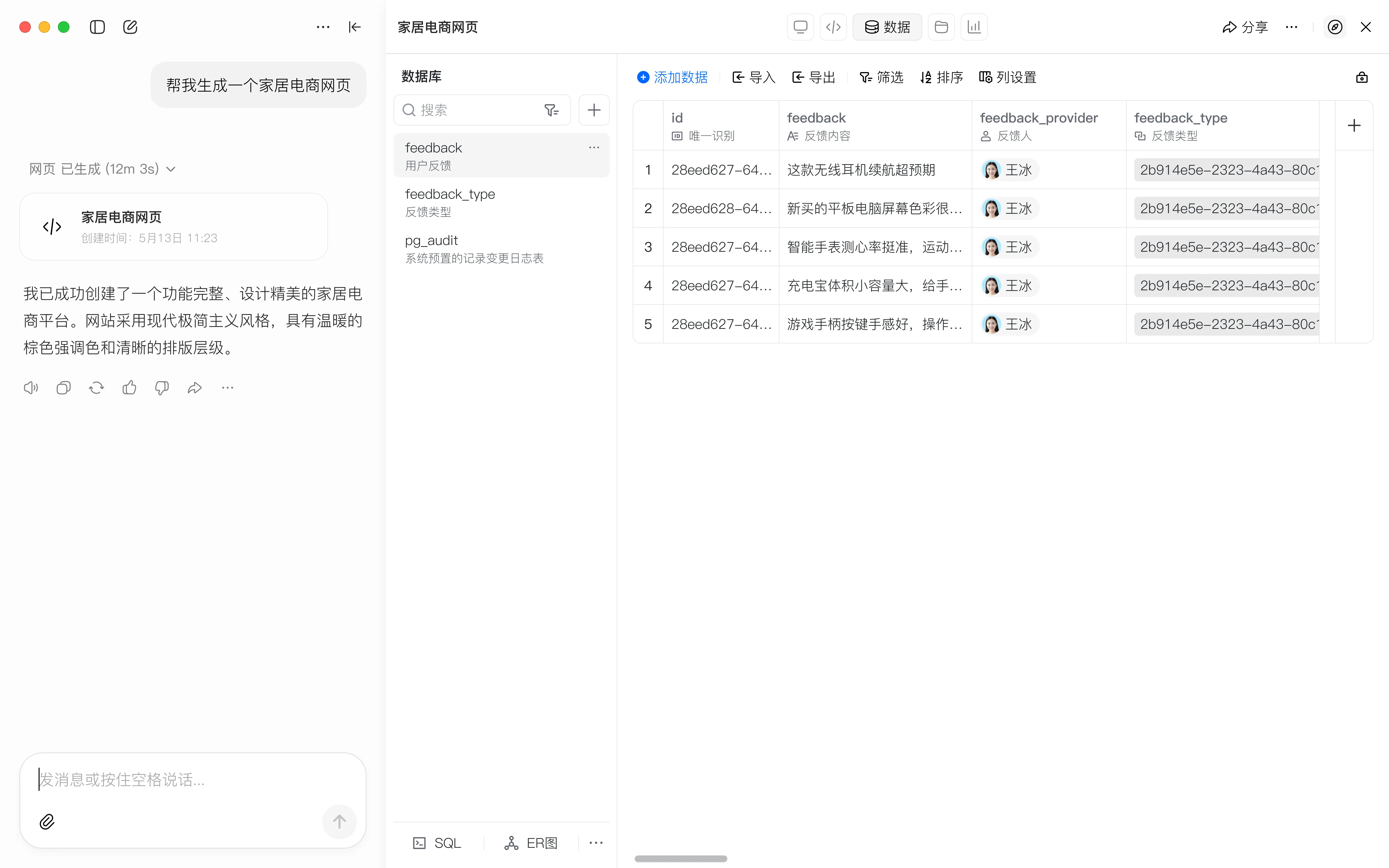
Task: Open the files folder tab
Action: 941,27
